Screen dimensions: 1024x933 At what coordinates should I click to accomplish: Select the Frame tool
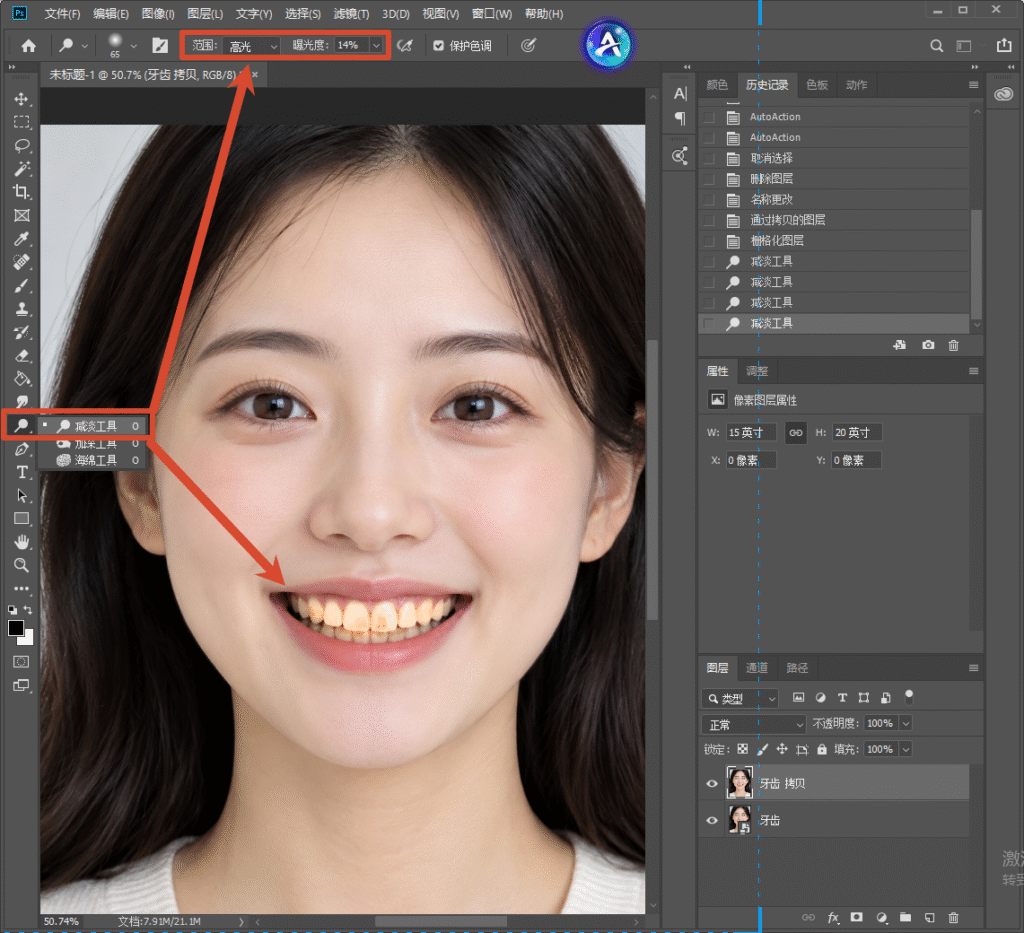pyautogui.click(x=22, y=215)
